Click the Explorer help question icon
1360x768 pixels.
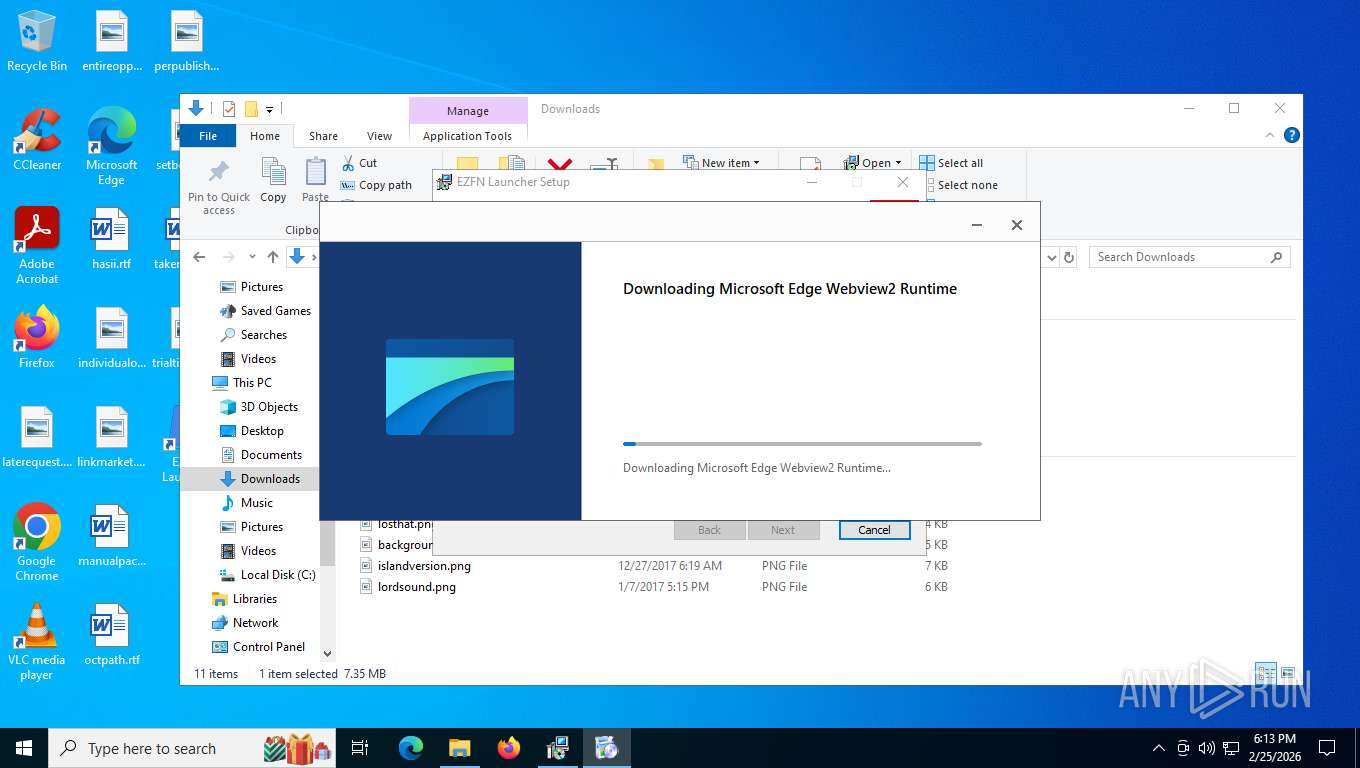[x=1292, y=135]
